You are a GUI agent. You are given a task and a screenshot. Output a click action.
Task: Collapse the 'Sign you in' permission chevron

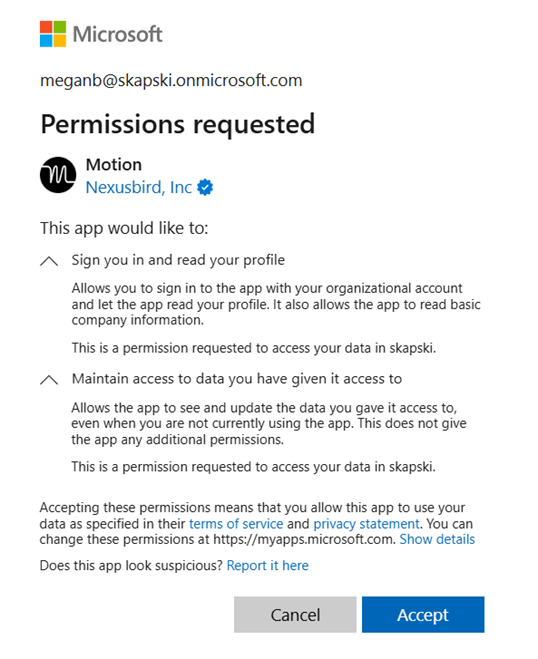(49, 261)
